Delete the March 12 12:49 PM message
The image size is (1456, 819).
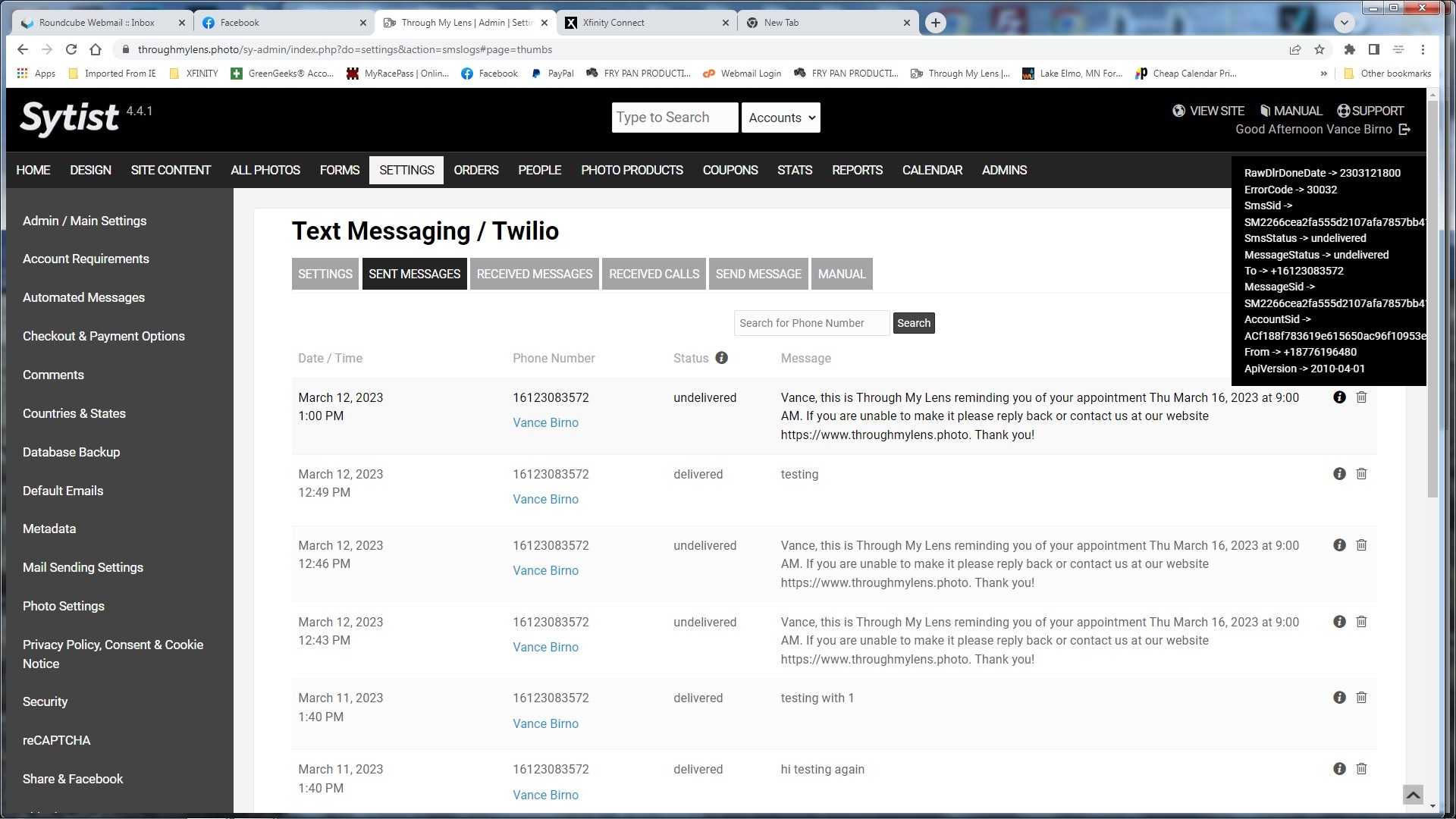(1361, 474)
